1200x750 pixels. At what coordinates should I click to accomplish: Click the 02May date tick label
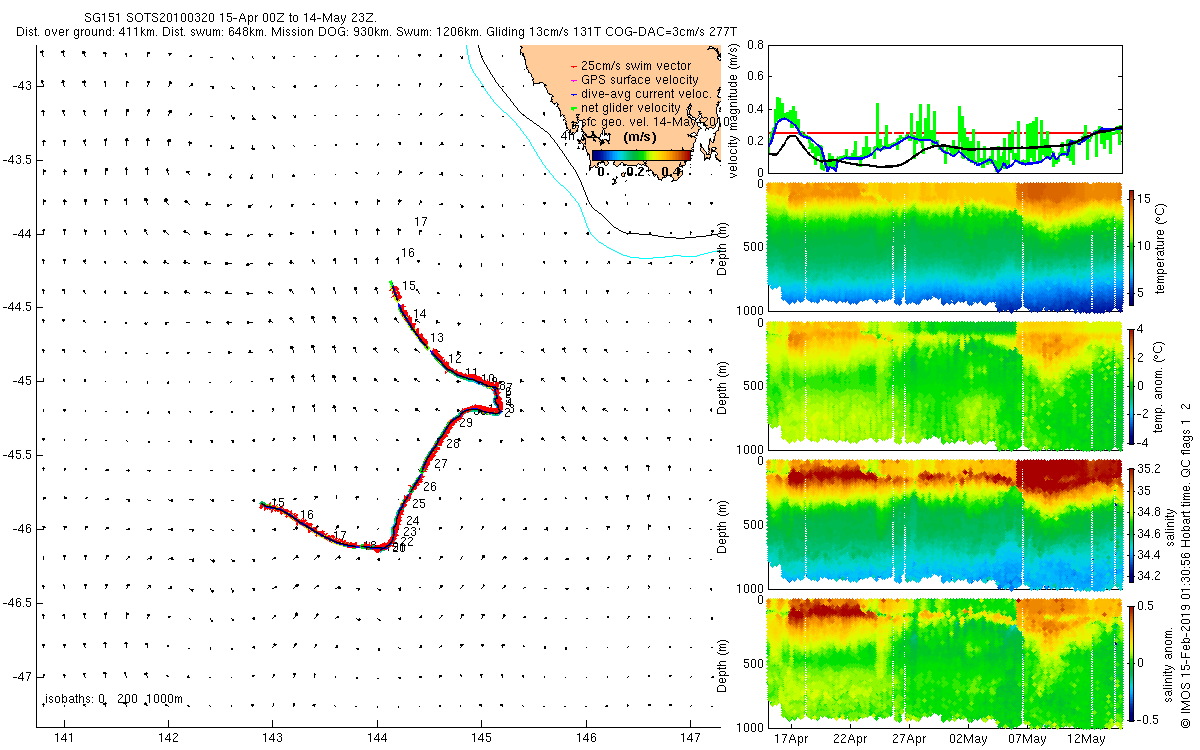point(968,740)
